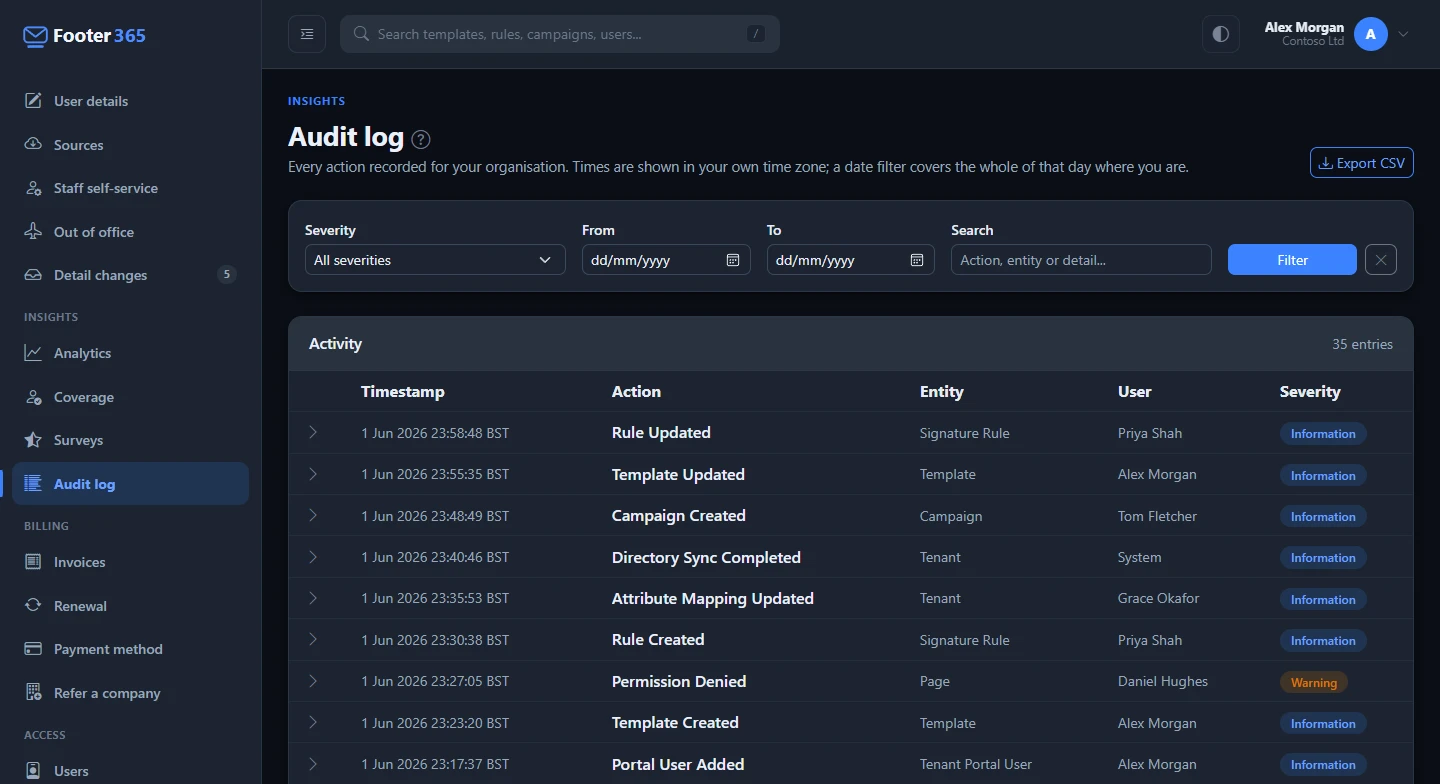This screenshot has height=784, width=1440.
Task: Click the Severity column header
Action: tap(1310, 392)
